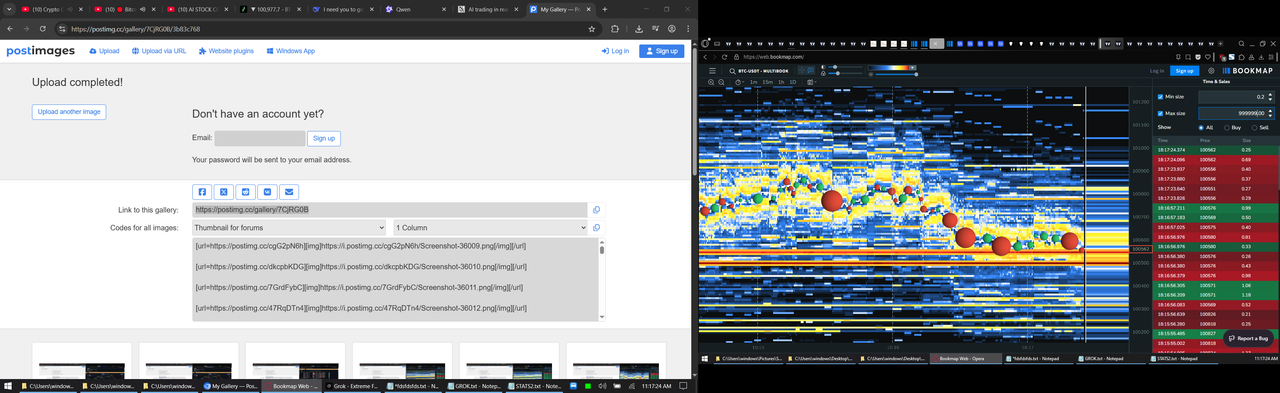1280x393 pixels.
Task: Click Report a Bug button
Action: click(x=1247, y=338)
